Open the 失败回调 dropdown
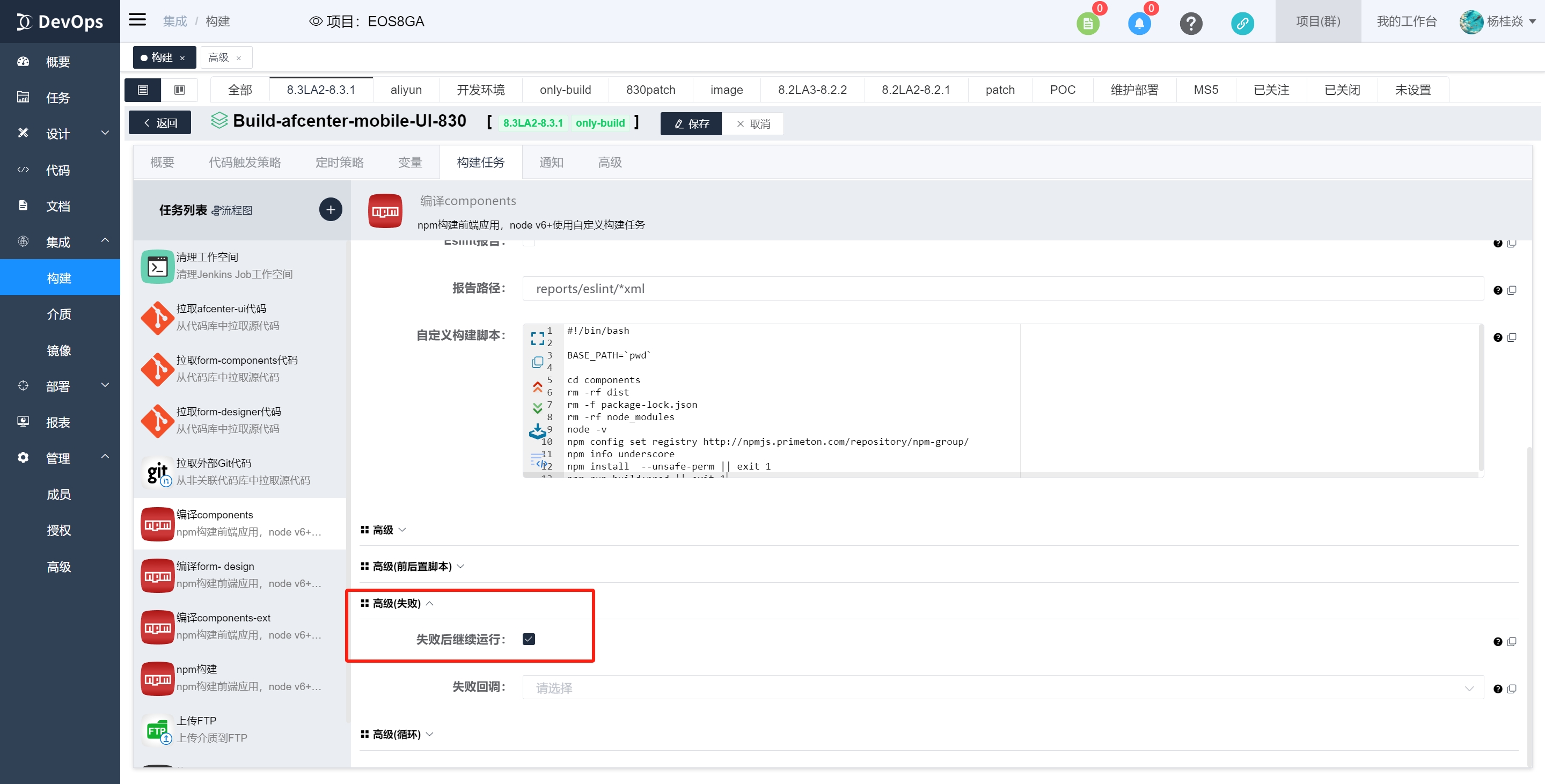1545x784 pixels. [x=1002, y=687]
